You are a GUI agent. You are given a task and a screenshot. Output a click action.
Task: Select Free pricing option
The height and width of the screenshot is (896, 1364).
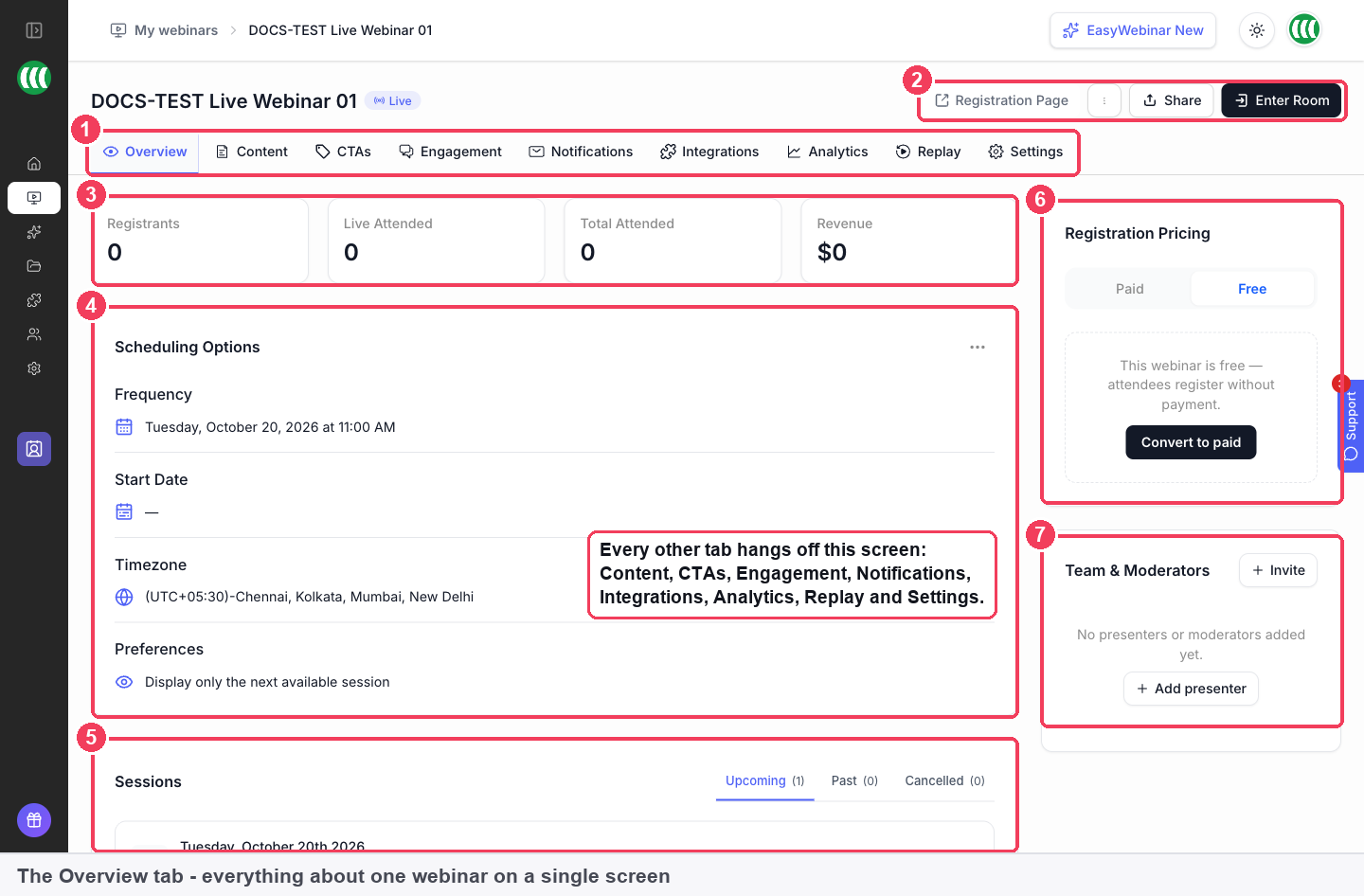coord(1252,289)
